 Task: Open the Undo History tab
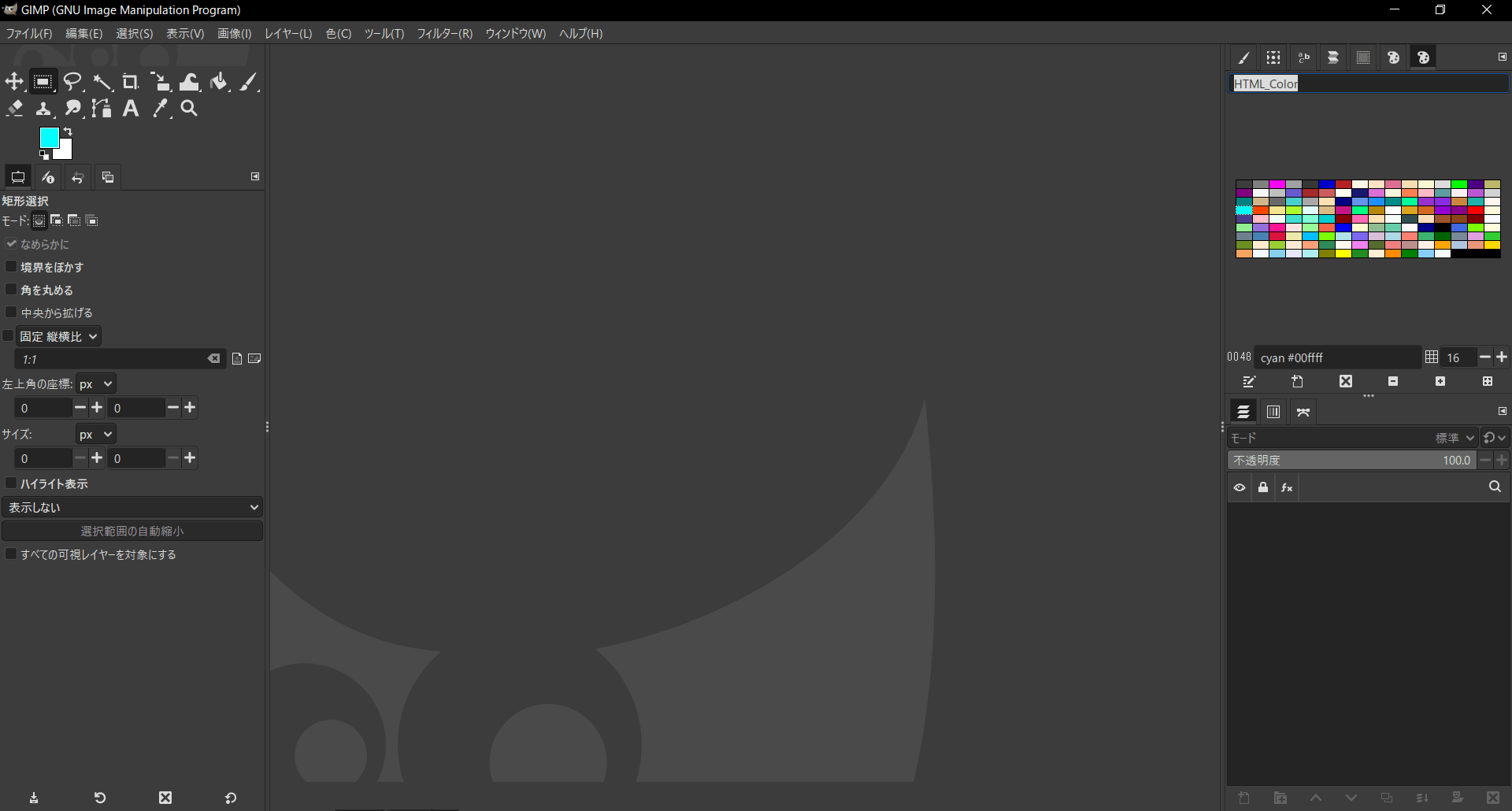pyautogui.click(x=78, y=177)
